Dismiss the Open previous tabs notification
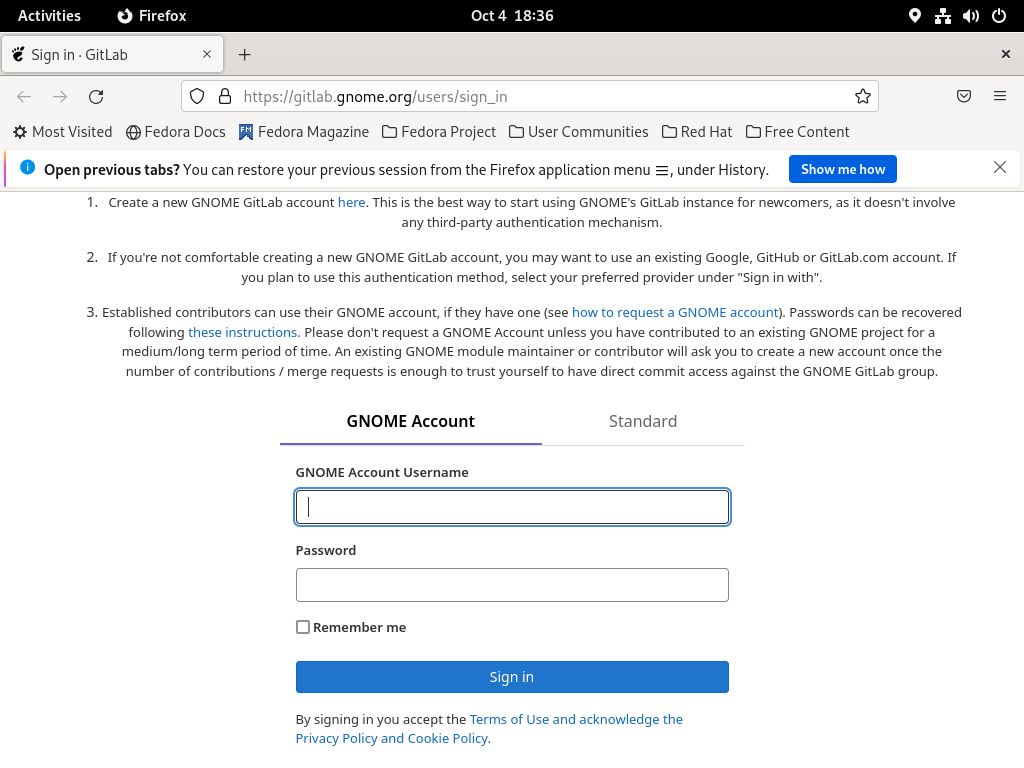Image resolution: width=1024 pixels, height=768 pixels. pyautogui.click(x=1000, y=167)
